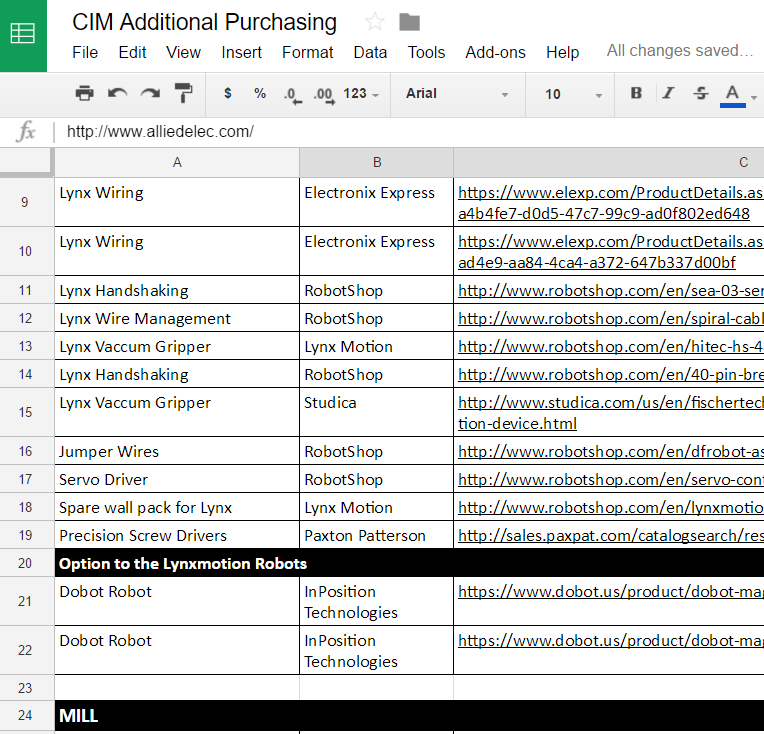This screenshot has width=764, height=734.
Task: Select column C header
Action: click(609, 162)
